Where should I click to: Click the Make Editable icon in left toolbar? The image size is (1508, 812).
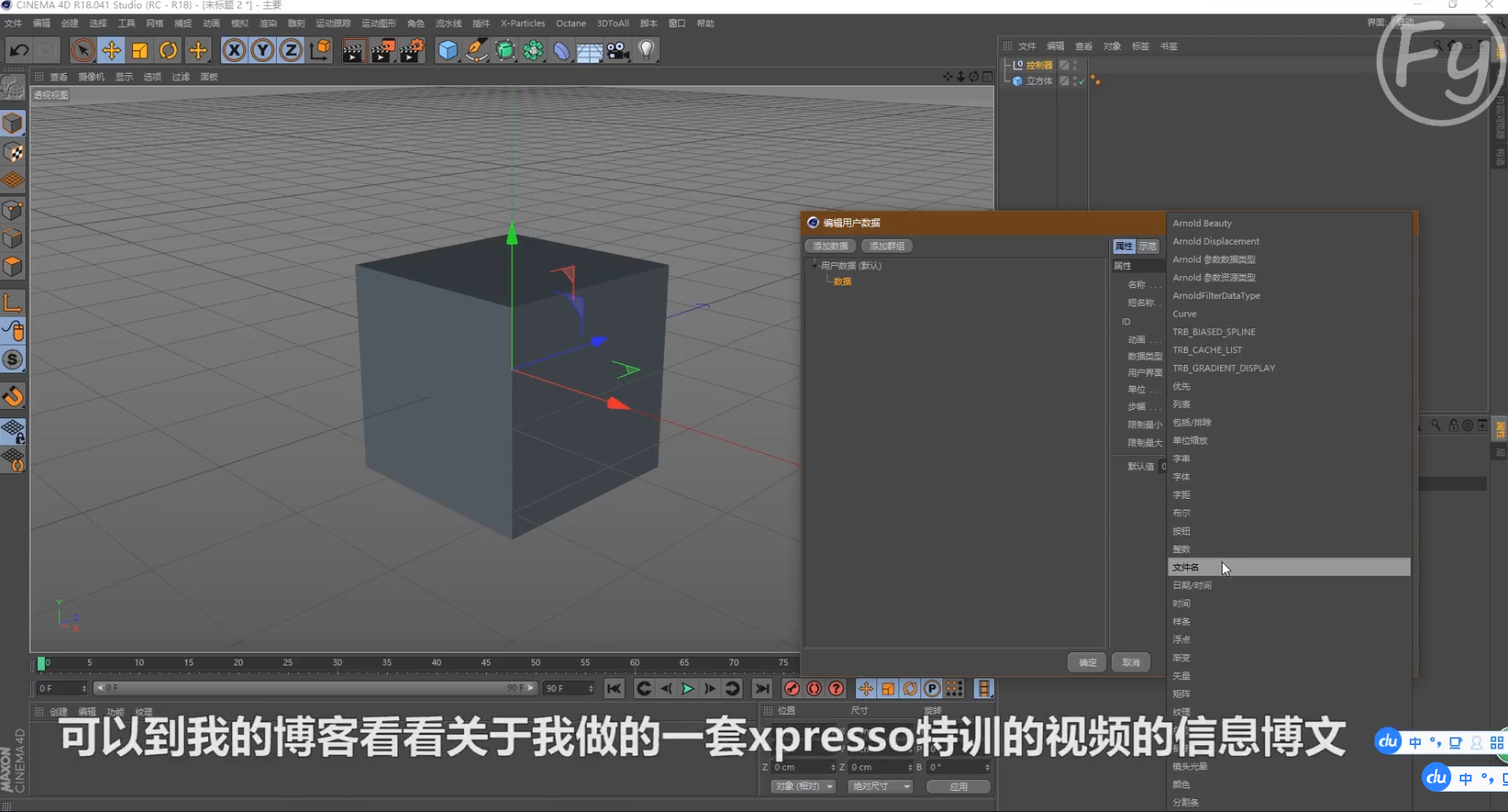click(13, 87)
